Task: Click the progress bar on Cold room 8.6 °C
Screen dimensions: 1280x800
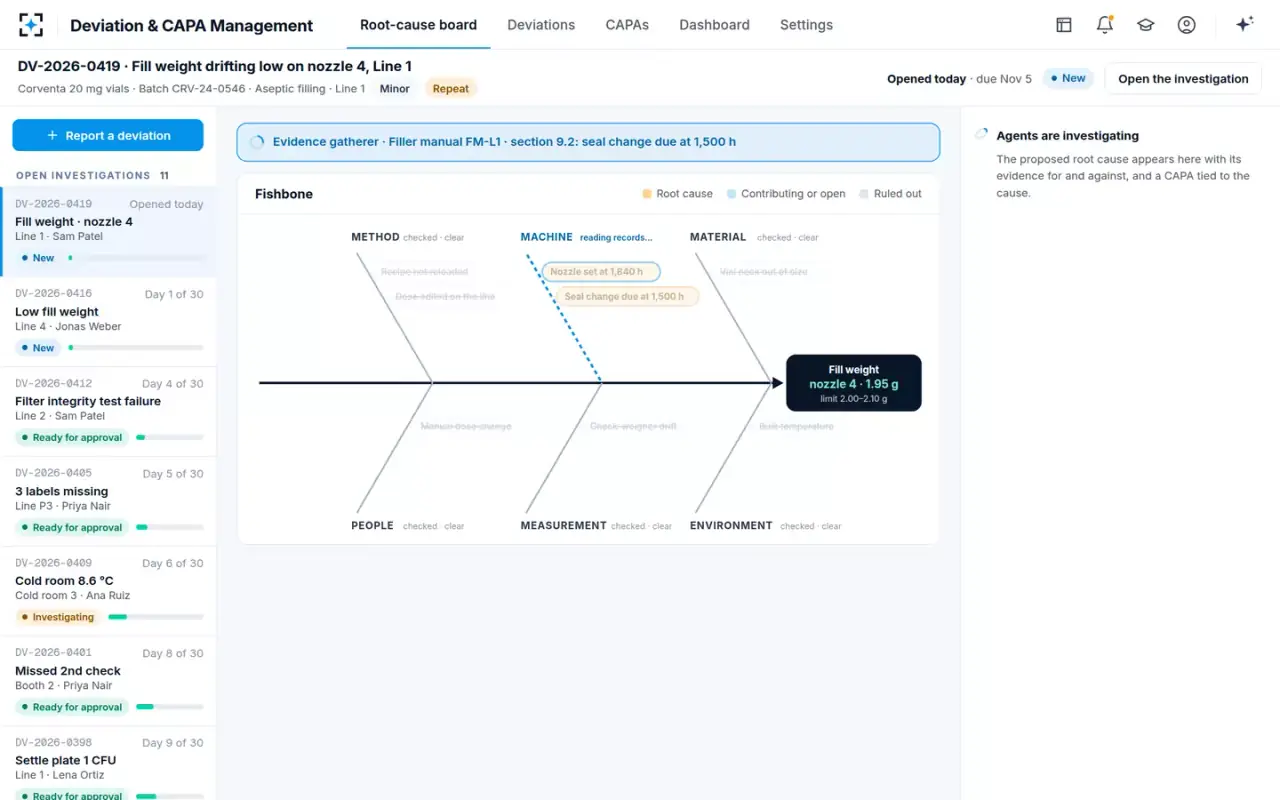Action: [156, 617]
